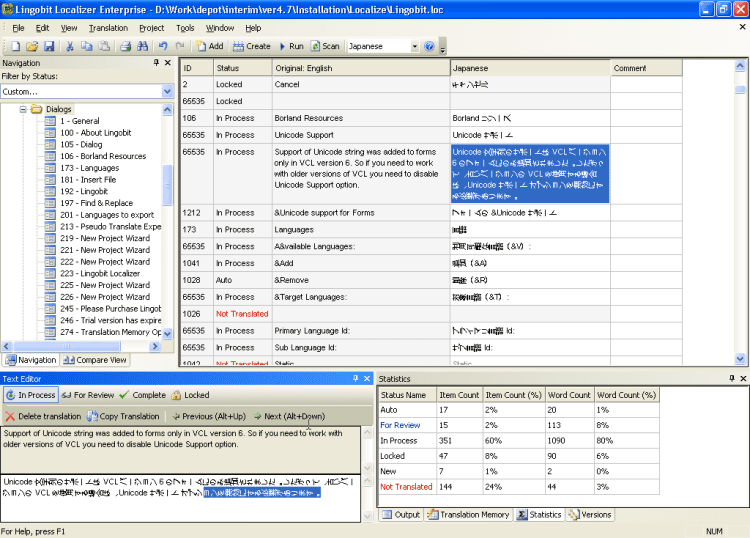Run the localization with Run button
The image size is (750, 538).
290,46
